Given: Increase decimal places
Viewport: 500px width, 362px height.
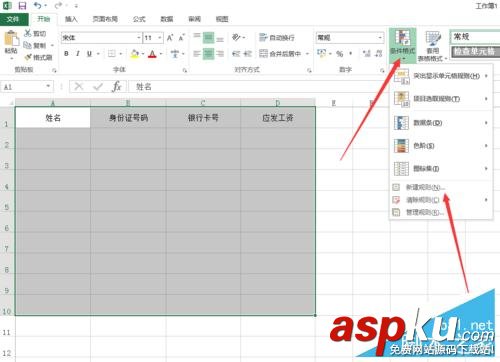Looking at the screenshot, I should pos(366,53).
